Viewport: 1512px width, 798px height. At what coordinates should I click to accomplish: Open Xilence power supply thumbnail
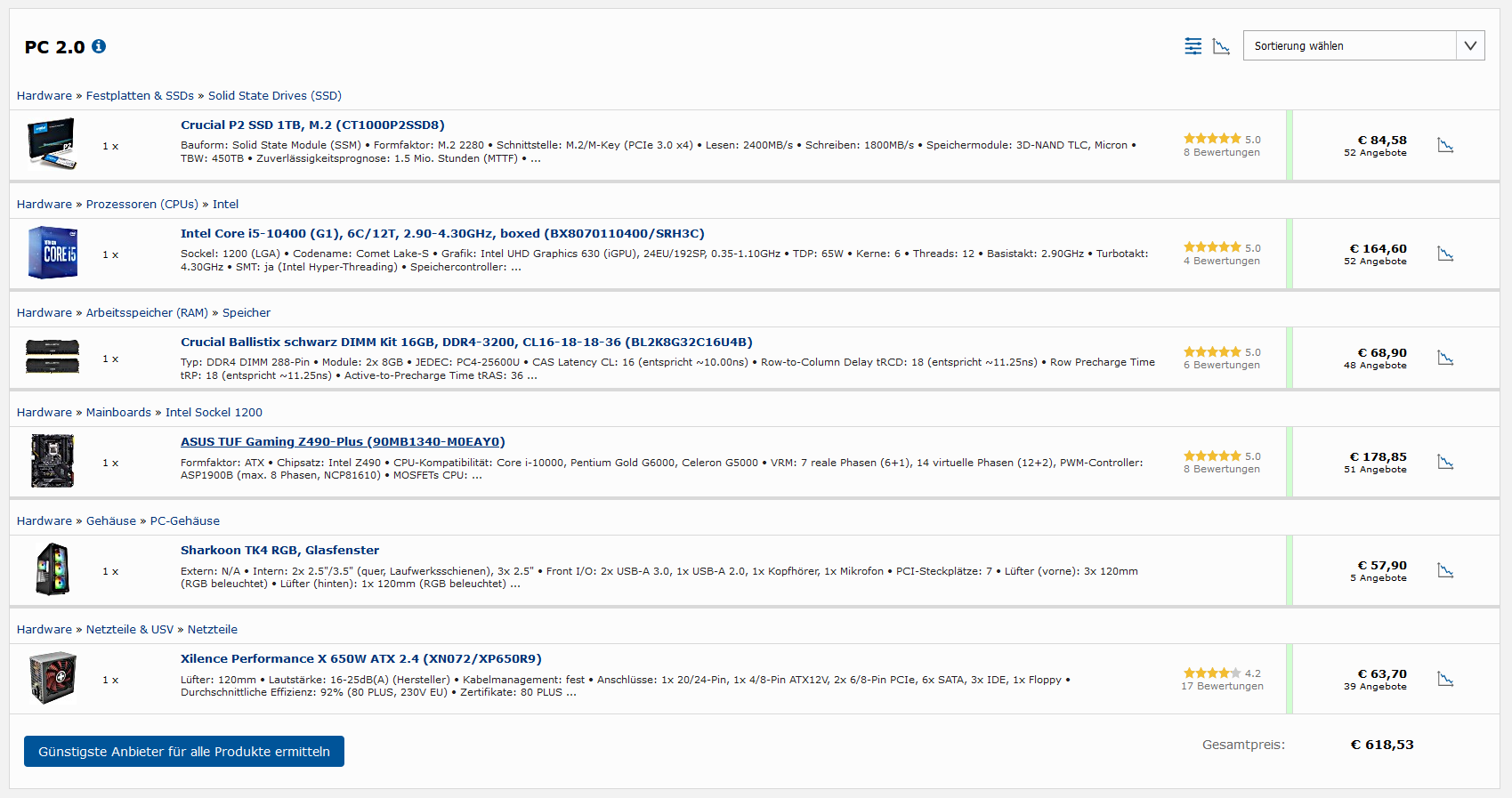(53, 678)
